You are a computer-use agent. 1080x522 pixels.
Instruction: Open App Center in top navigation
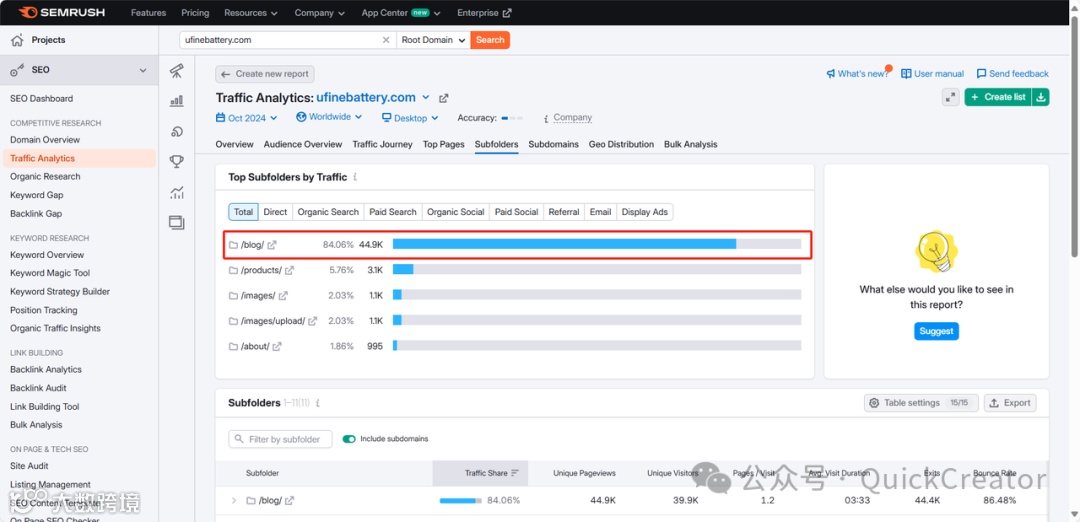tap(402, 12)
